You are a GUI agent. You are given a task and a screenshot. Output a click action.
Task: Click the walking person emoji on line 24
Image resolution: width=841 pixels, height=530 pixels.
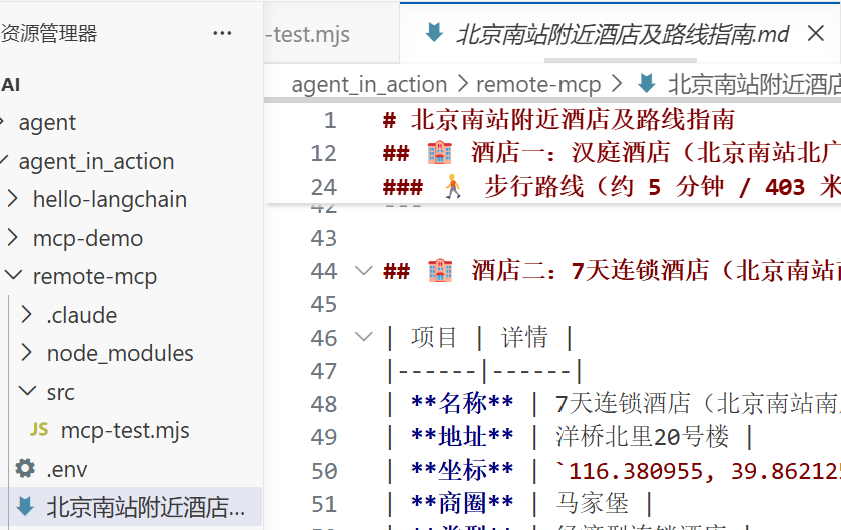pos(453,187)
